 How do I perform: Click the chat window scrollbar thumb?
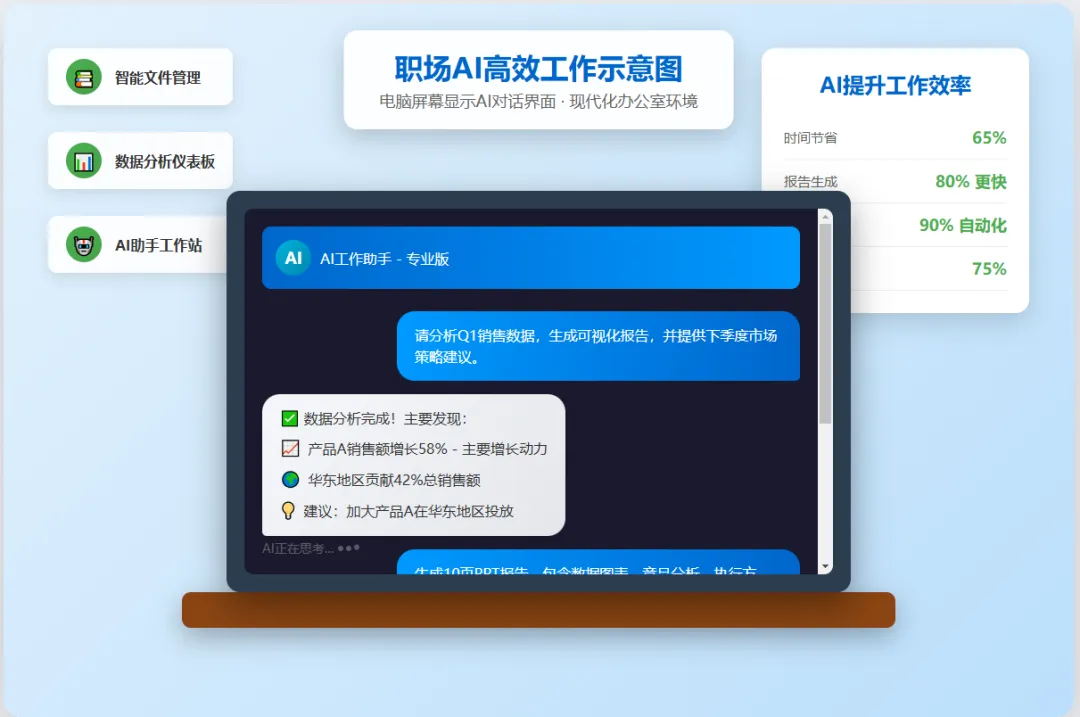[825, 324]
